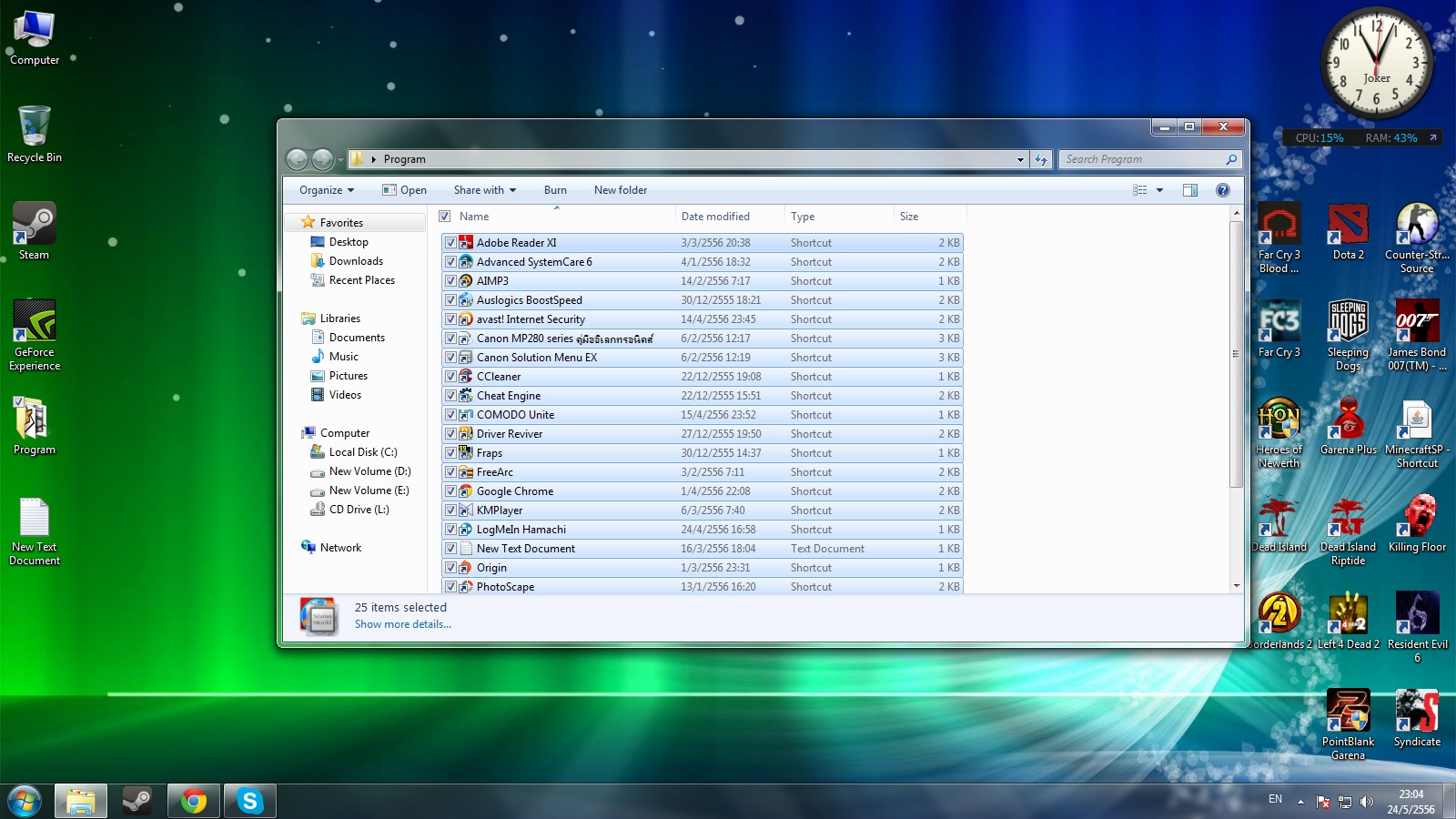Image resolution: width=1456 pixels, height=819 pixels.
Task: Uncheck Google Chrome item checkbox
Action: click(450, 491)
